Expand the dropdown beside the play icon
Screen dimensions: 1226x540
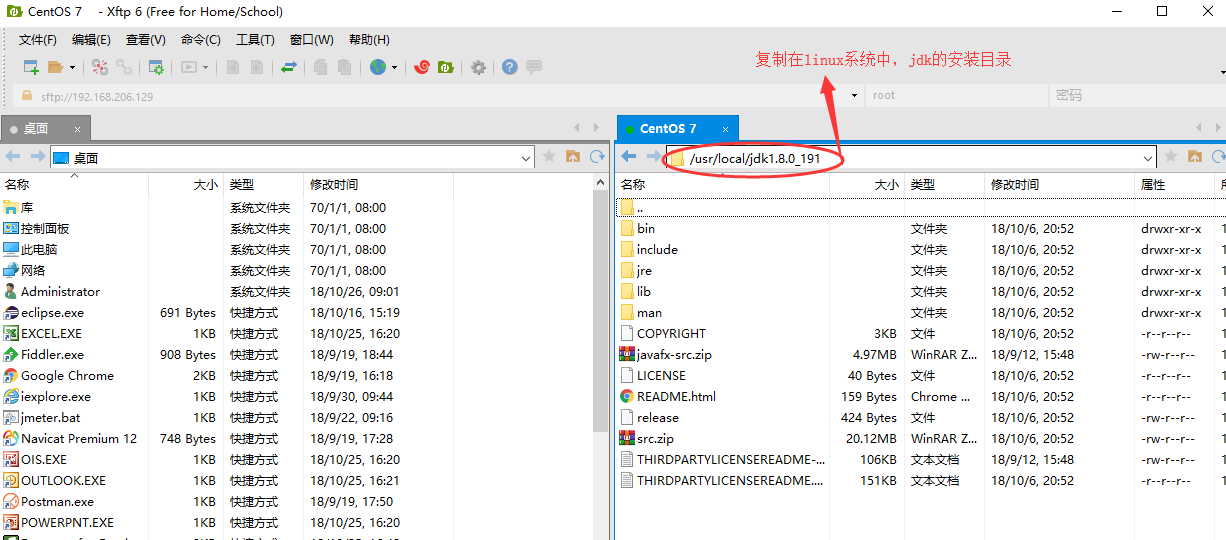pos(206,68)
